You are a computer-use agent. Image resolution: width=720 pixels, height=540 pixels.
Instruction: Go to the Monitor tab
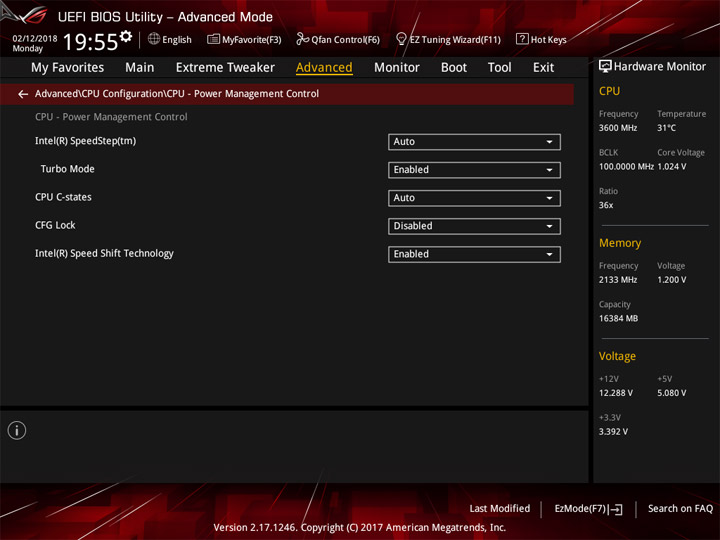tap(397, 68)
